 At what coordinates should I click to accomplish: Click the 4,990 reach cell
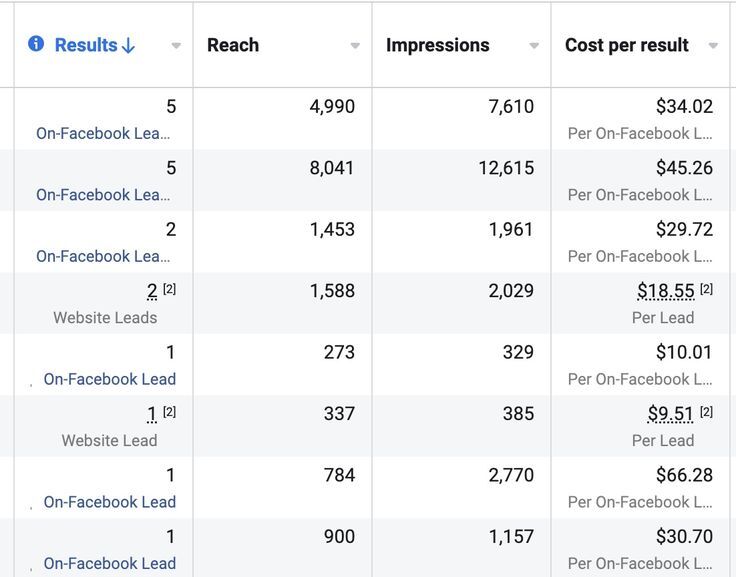tap(332, 106)
